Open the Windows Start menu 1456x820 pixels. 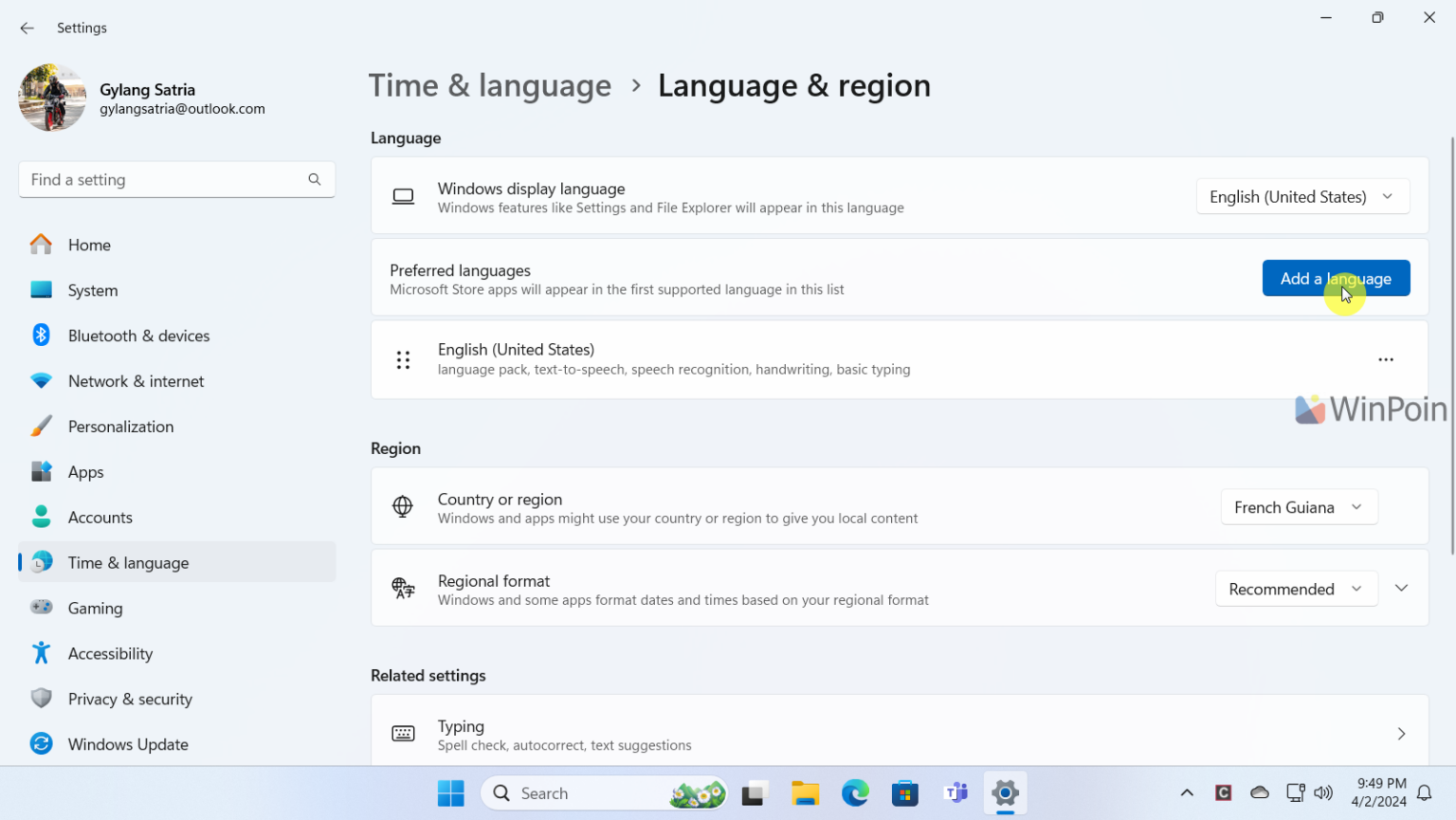point(451,793)
